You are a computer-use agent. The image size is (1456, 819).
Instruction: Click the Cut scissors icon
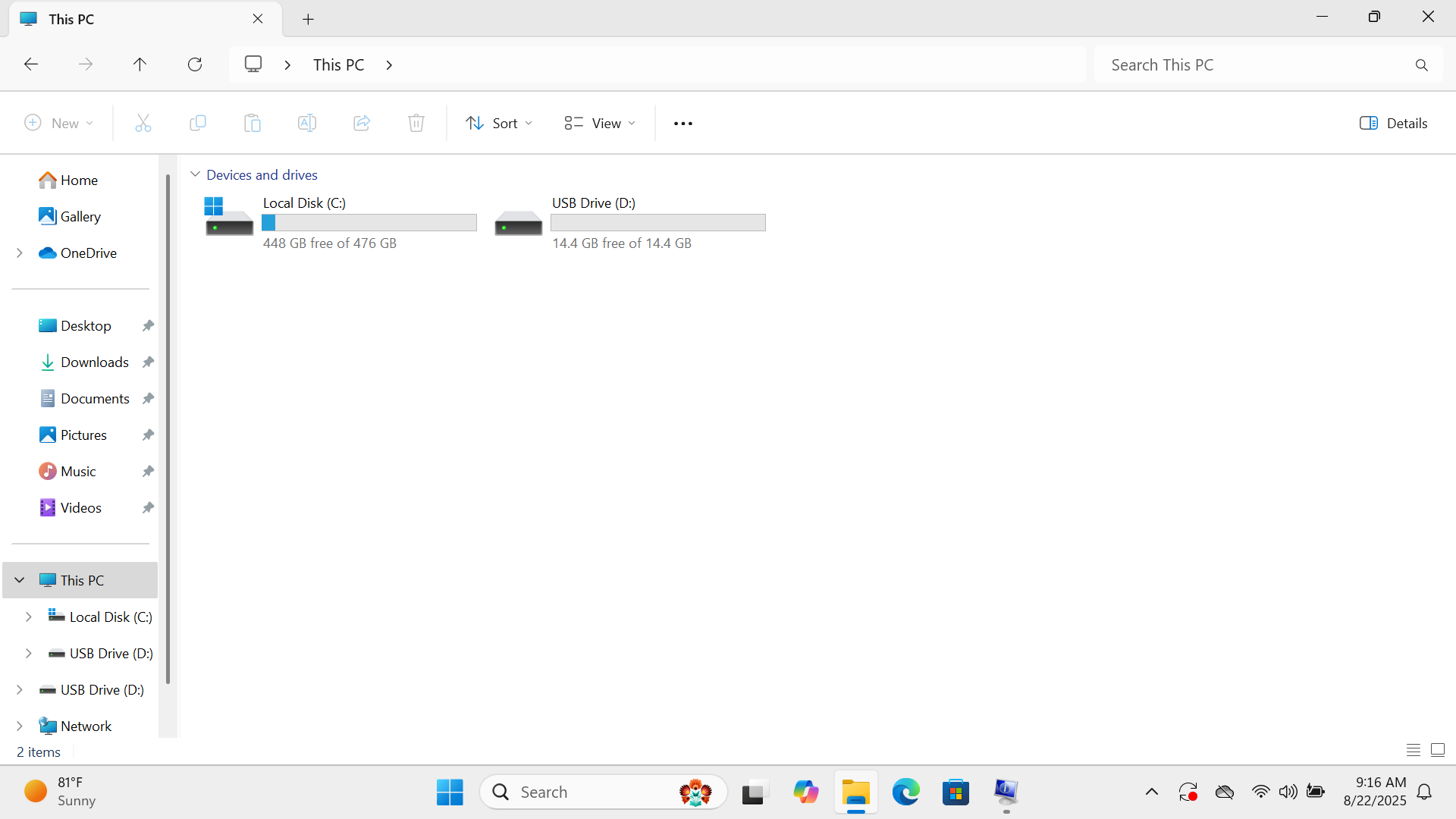tap(143, 123)
